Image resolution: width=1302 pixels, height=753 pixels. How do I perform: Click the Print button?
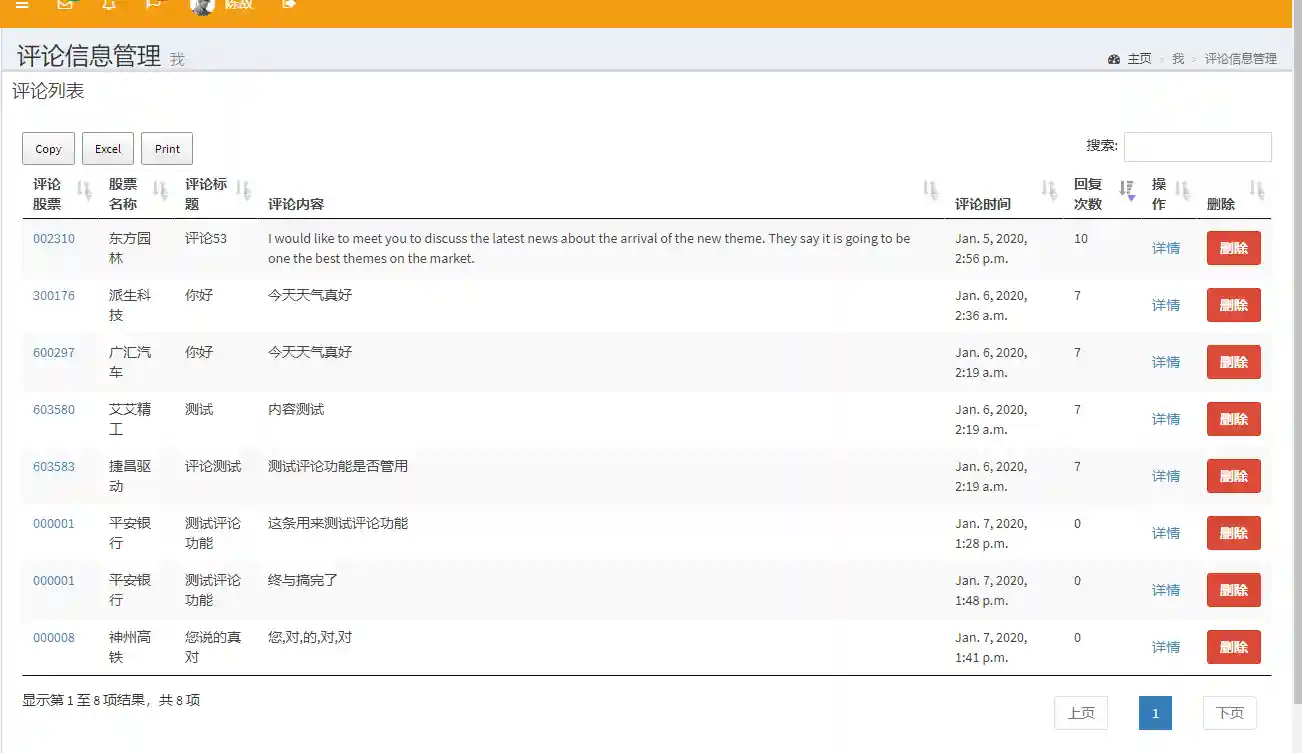[167, 149]
